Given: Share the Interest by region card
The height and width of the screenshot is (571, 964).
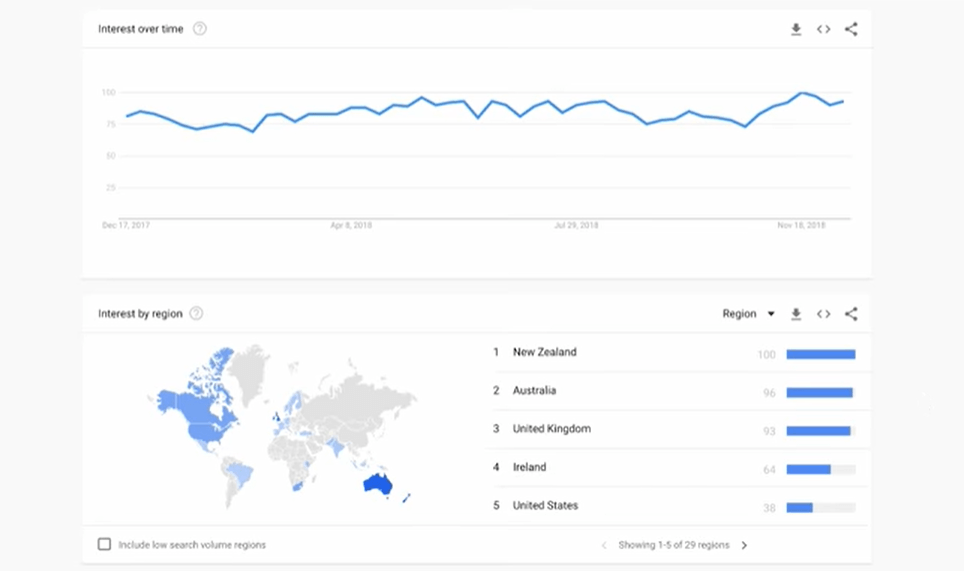Looking at the screenshot, I should [851, 314].
